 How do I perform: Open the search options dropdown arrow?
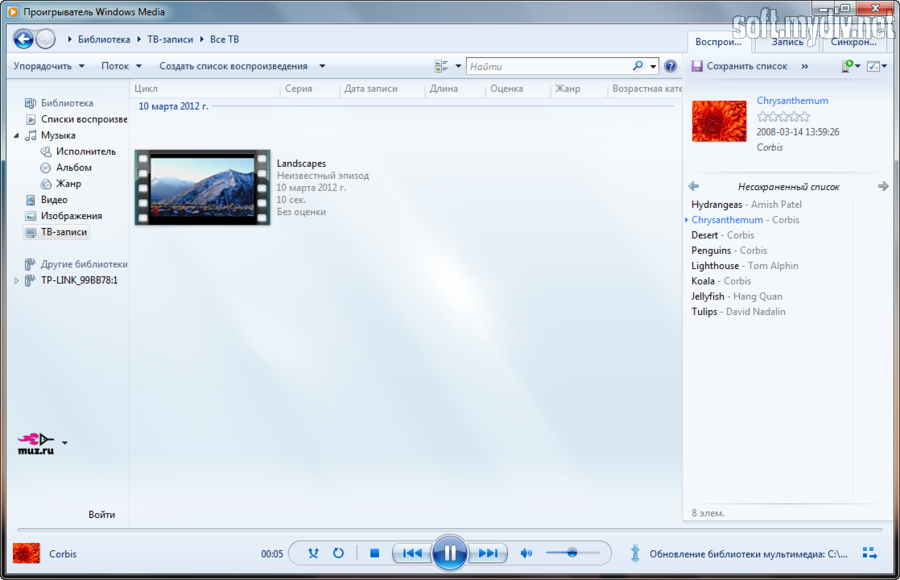coord(653,67)
